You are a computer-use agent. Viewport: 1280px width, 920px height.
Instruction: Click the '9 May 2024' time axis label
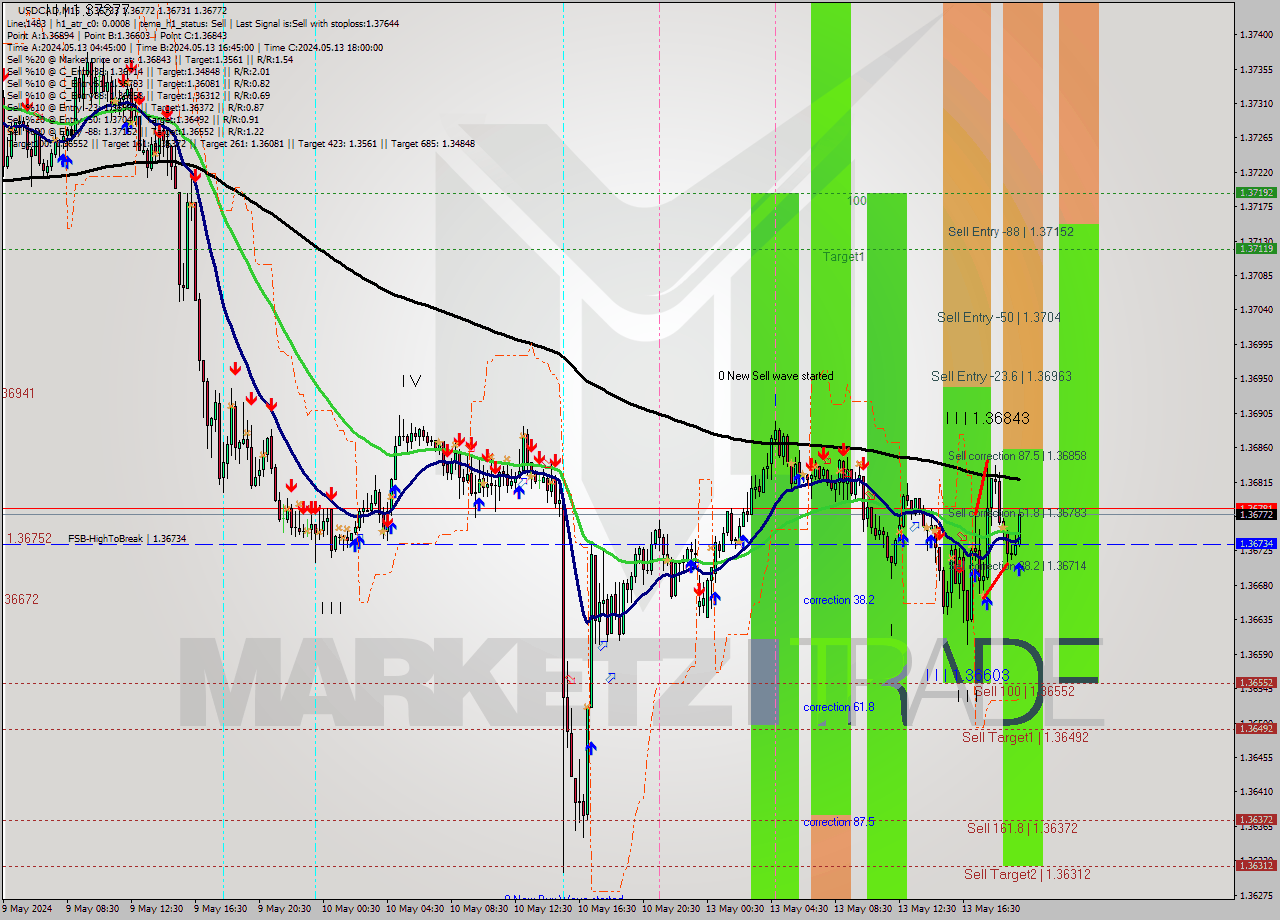27,909
